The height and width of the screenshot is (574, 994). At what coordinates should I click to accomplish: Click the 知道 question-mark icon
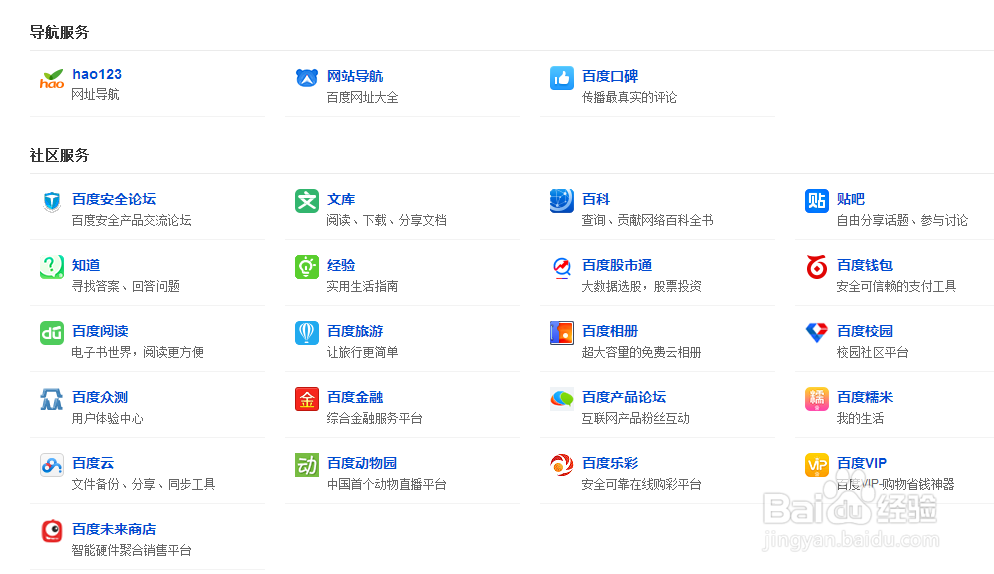tap(52, 267)
